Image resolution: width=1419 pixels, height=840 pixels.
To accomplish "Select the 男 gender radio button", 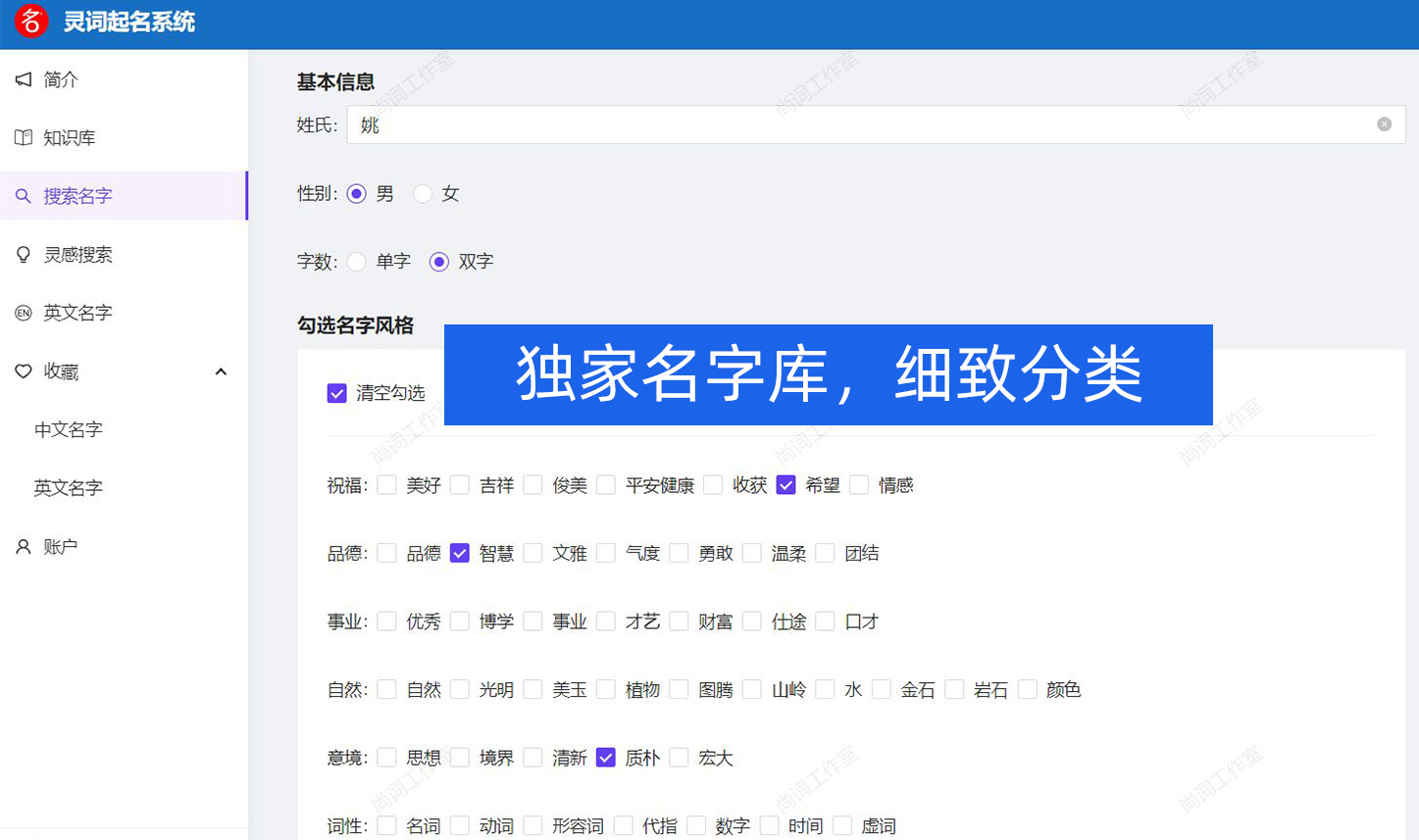I will [357, 194].
